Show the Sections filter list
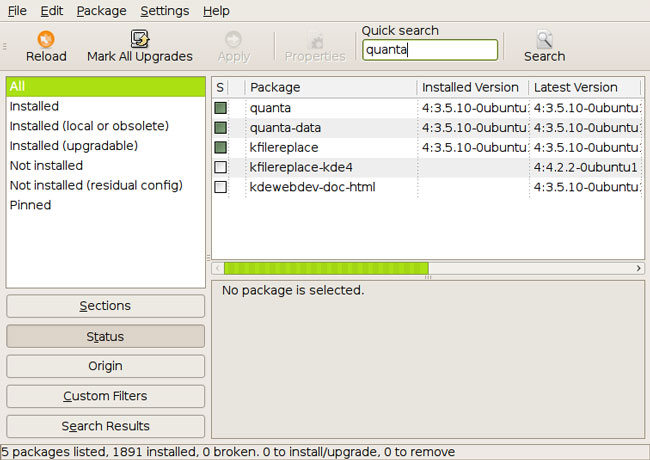 [105, 306]
